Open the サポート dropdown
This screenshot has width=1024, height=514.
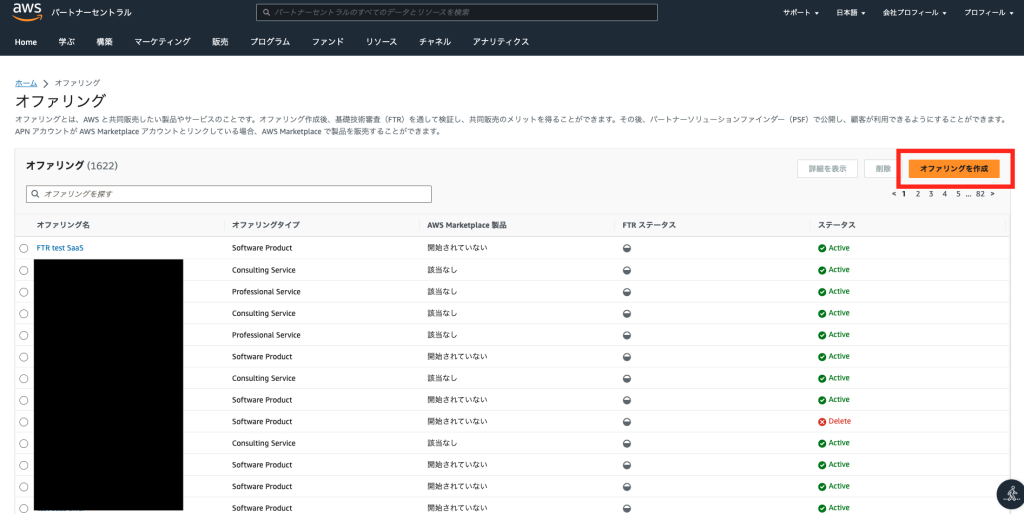(x=801, y=12)
